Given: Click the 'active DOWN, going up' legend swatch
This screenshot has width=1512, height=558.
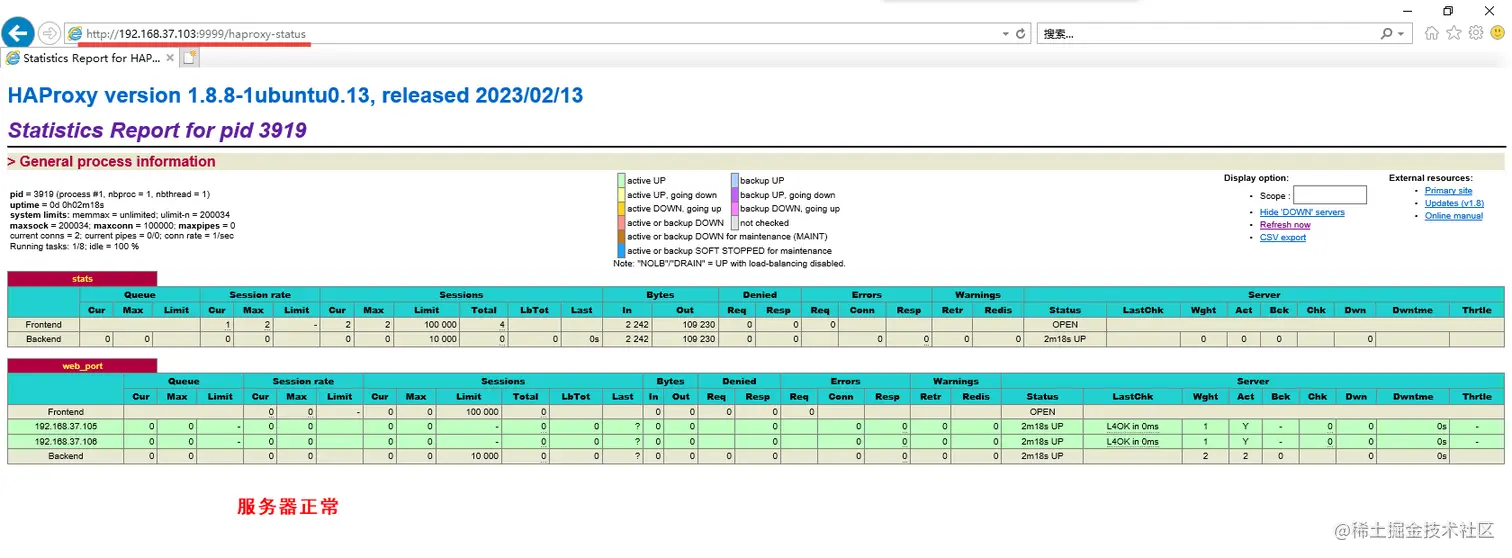Looking at the screenshot, I should 621,209.
